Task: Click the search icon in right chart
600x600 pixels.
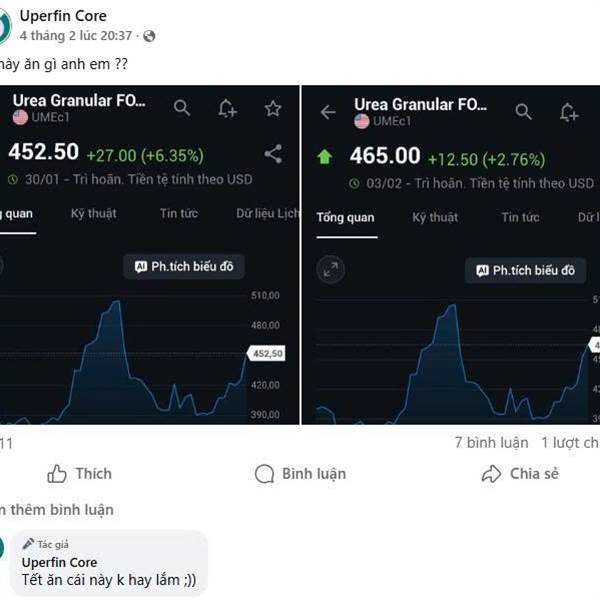Action: 523,112
